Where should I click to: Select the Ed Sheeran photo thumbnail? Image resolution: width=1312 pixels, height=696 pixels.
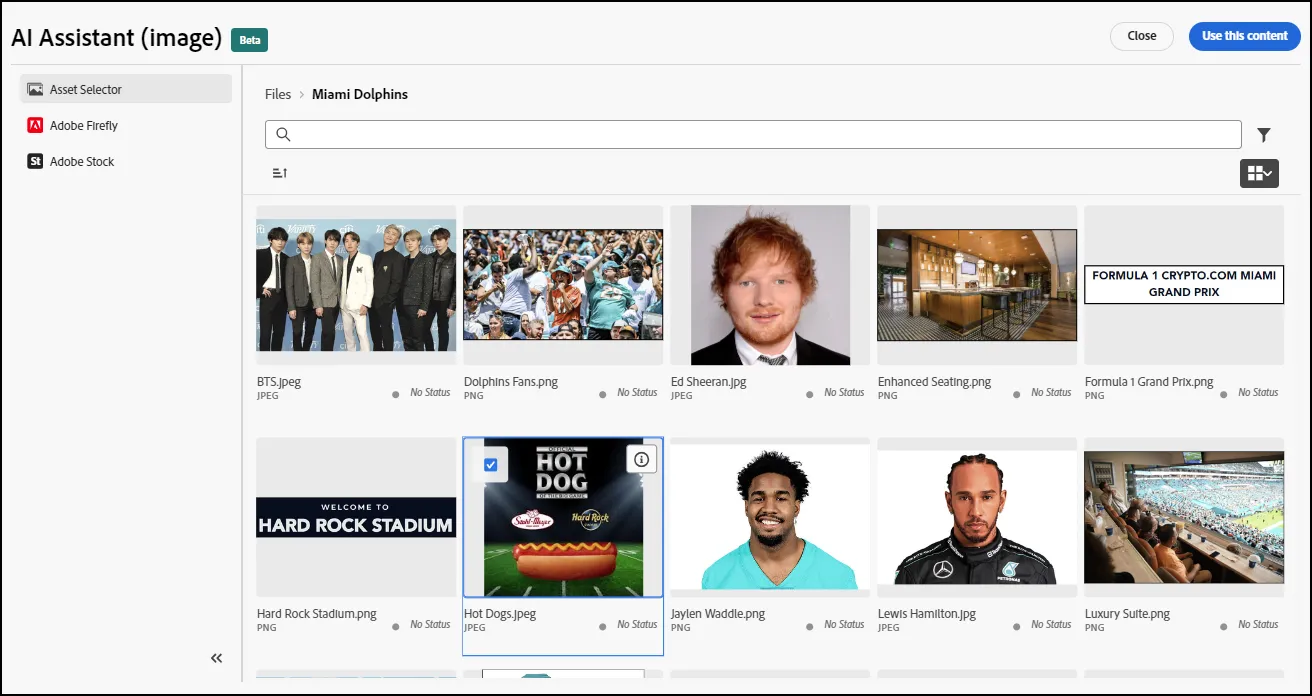770,285
